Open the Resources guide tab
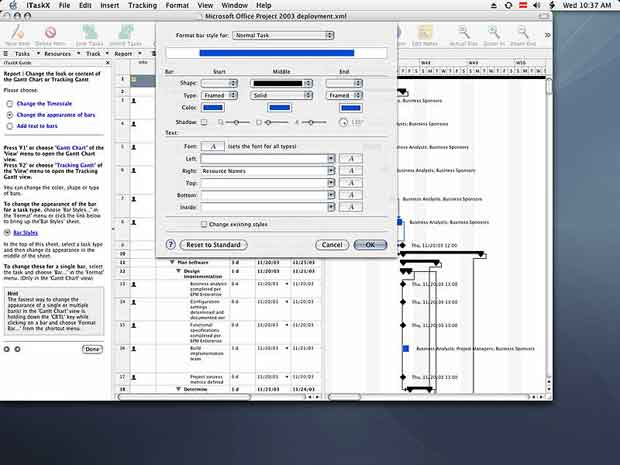Screen dimensions: 620x465 pyautogui.click(x=57, y=53)
